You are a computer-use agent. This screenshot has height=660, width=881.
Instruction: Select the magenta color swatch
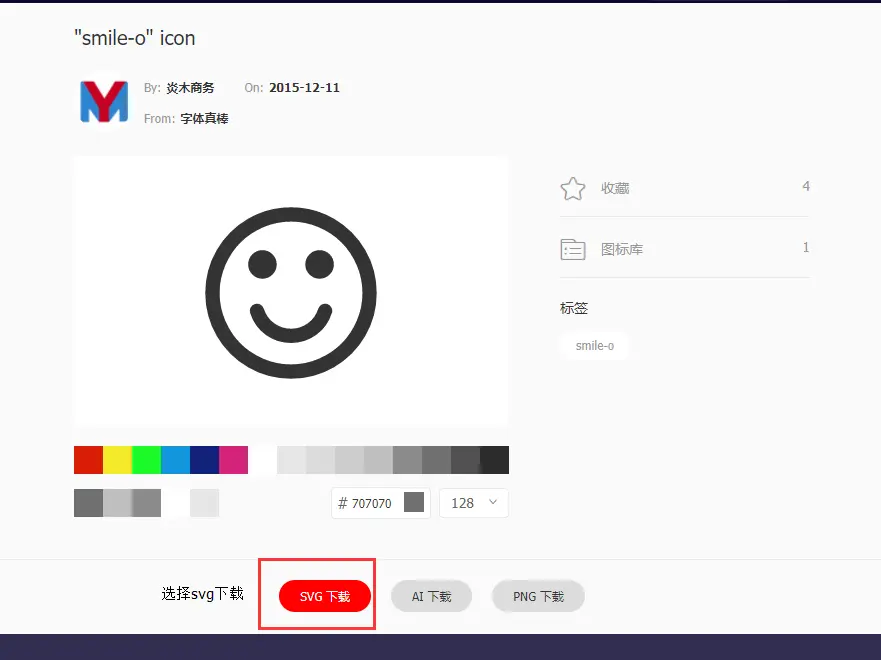tap(231, 459)
